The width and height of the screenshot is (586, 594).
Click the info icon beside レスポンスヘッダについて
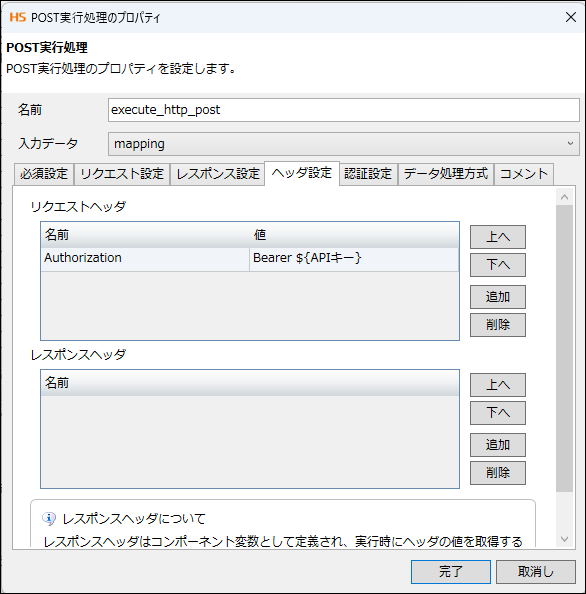(x=49, y=518)
